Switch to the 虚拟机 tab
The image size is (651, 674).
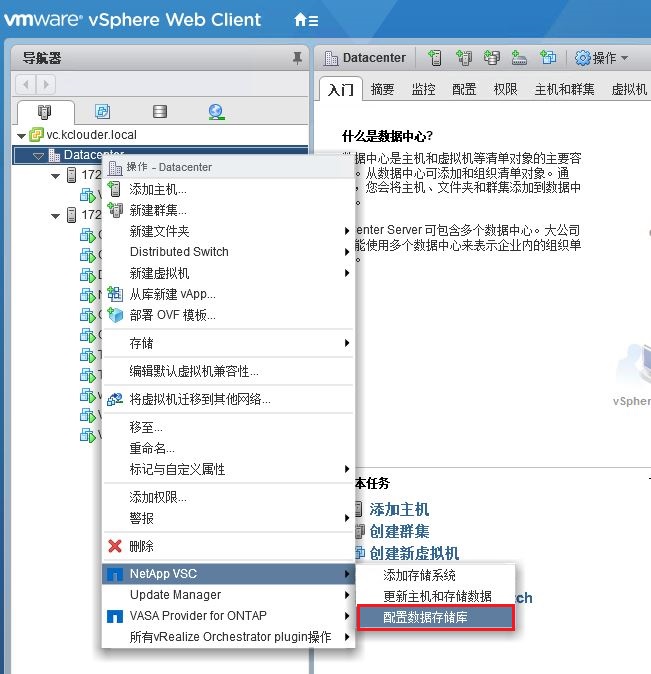(629, 89)
